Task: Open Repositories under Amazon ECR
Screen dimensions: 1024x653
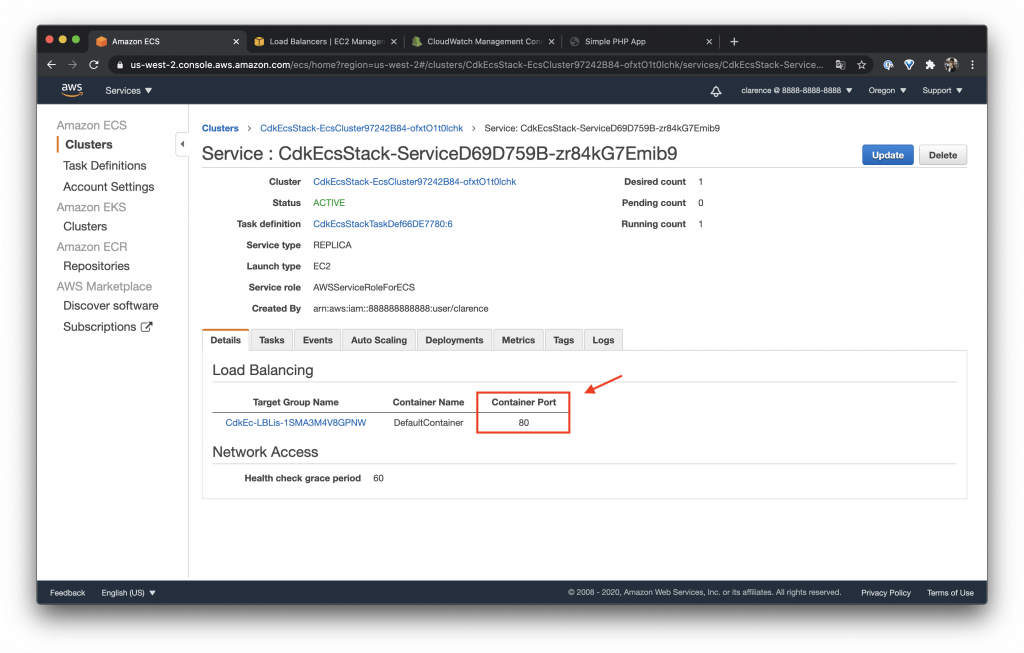Action: (x=96, y=266)
